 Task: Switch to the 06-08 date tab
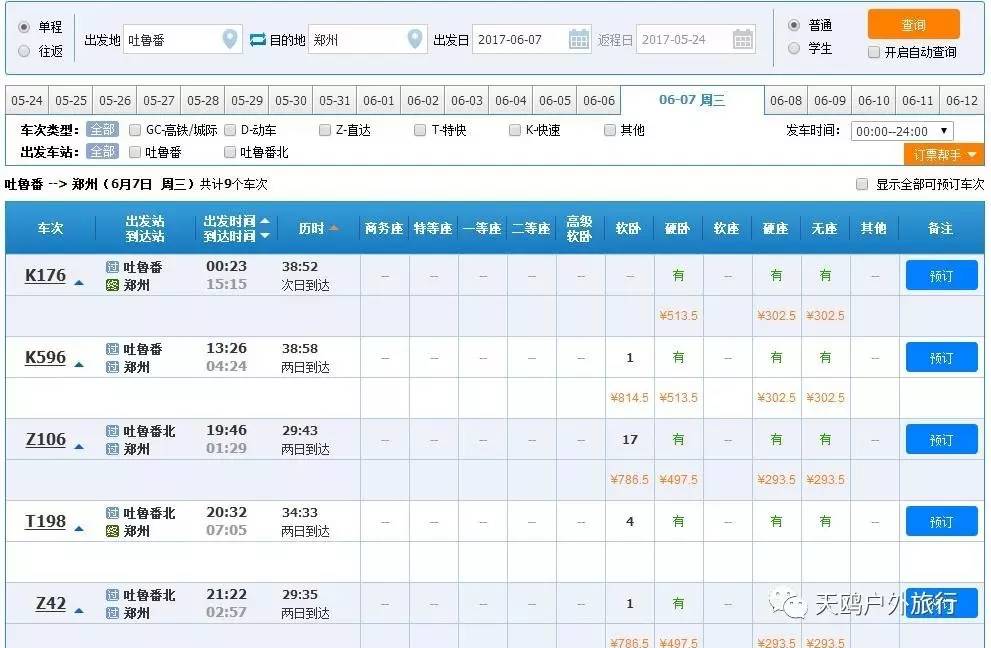788,100
